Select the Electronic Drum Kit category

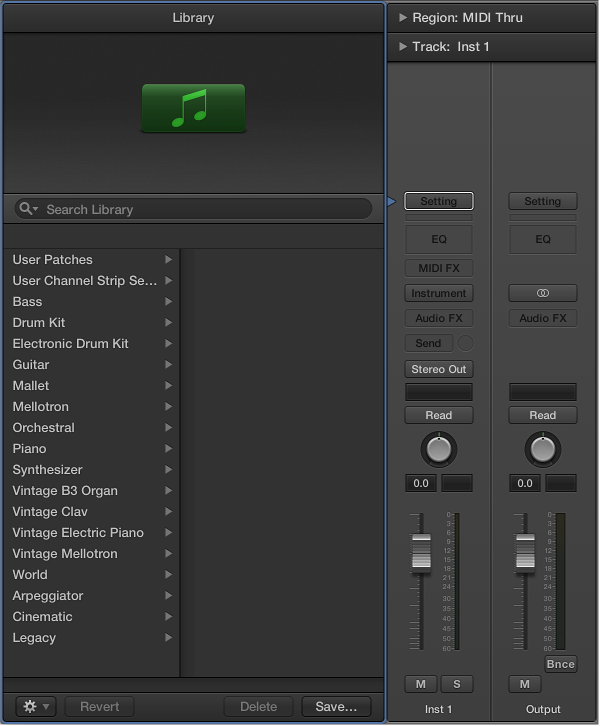coord(92,344)
